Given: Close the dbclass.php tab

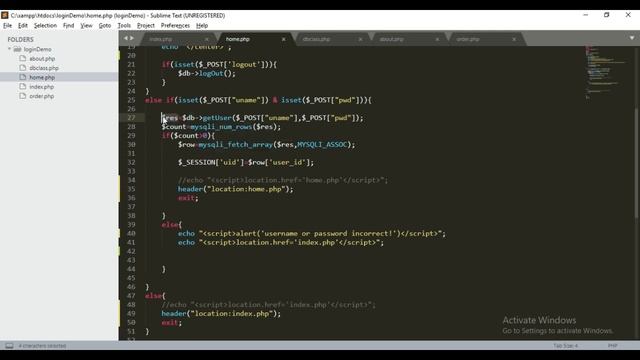Looking at the screenshot, I should [360, 39].
